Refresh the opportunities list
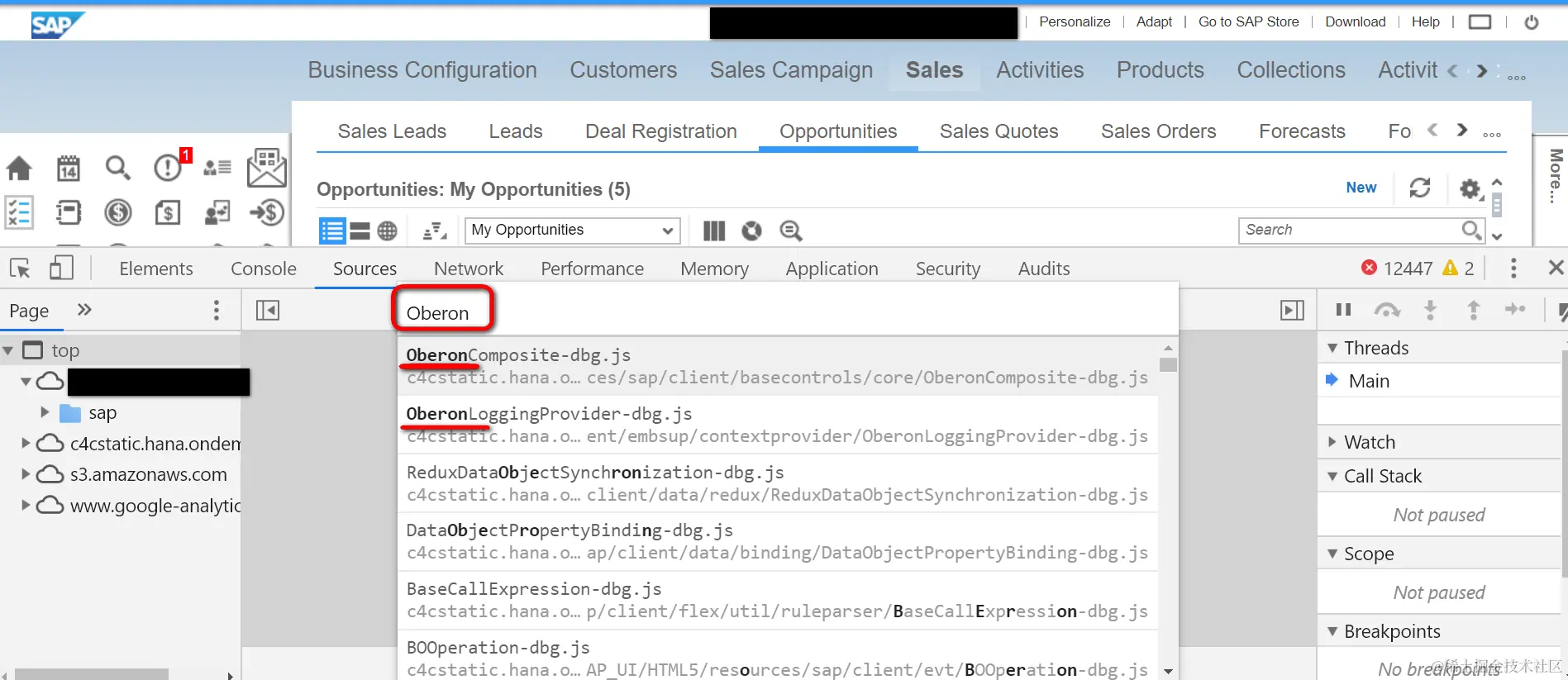Screen dimensions: 1568x680 (x=1420, y=188)
